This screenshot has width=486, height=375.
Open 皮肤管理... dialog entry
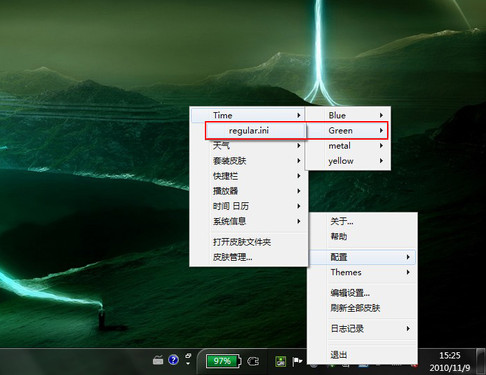[x=248, y=257]
